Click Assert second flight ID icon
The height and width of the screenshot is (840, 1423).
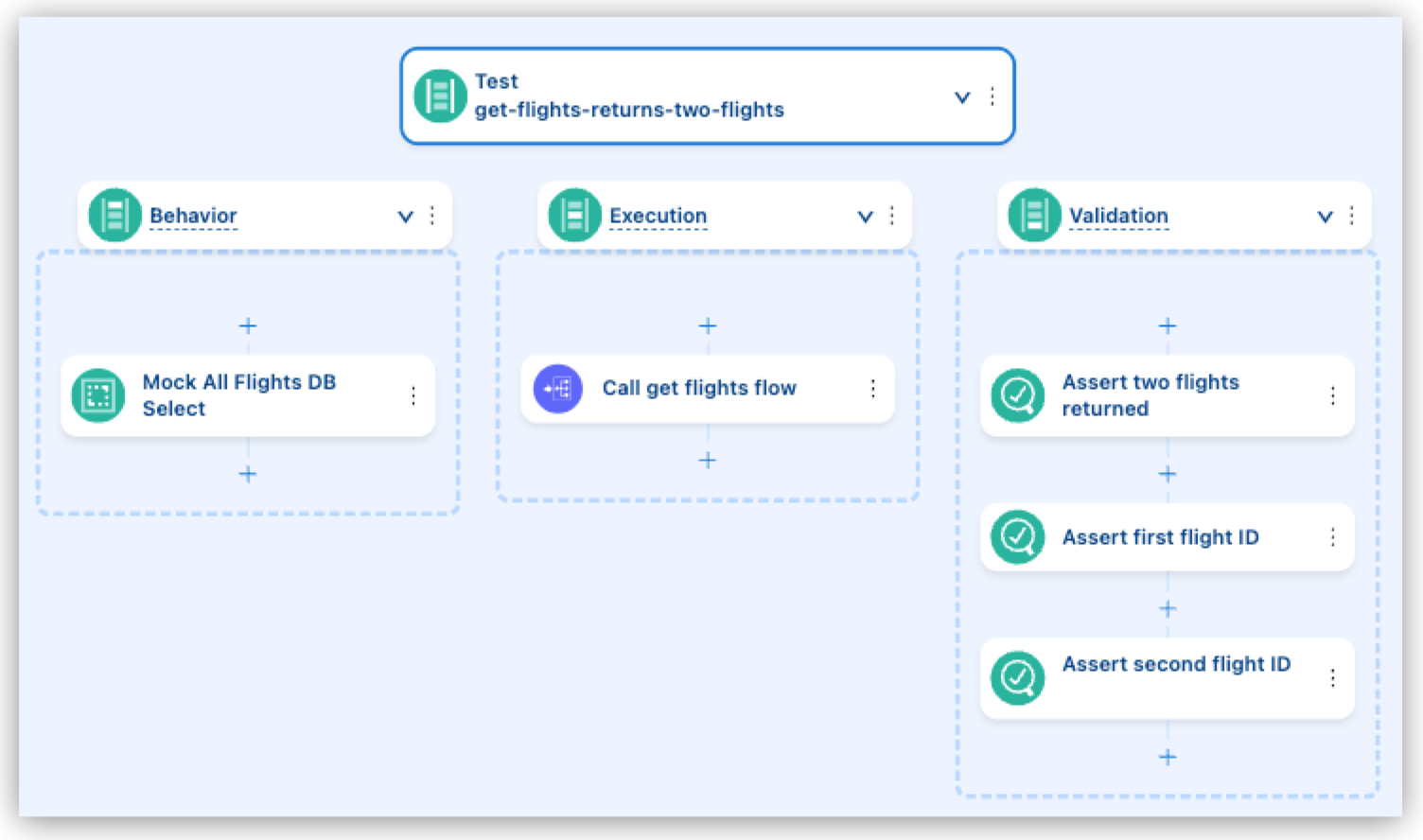pos(1018,677)
